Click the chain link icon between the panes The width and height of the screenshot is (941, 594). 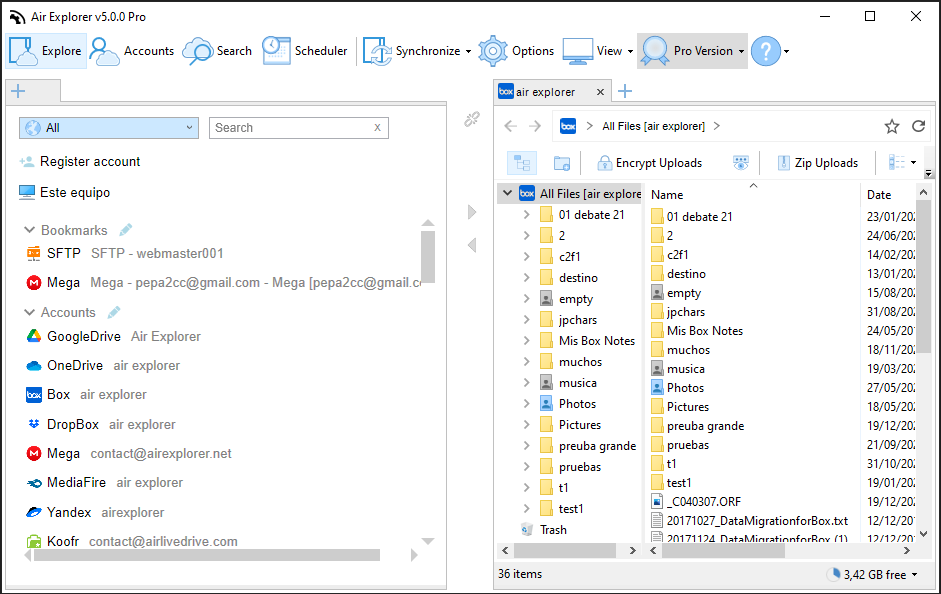[472, 119]
